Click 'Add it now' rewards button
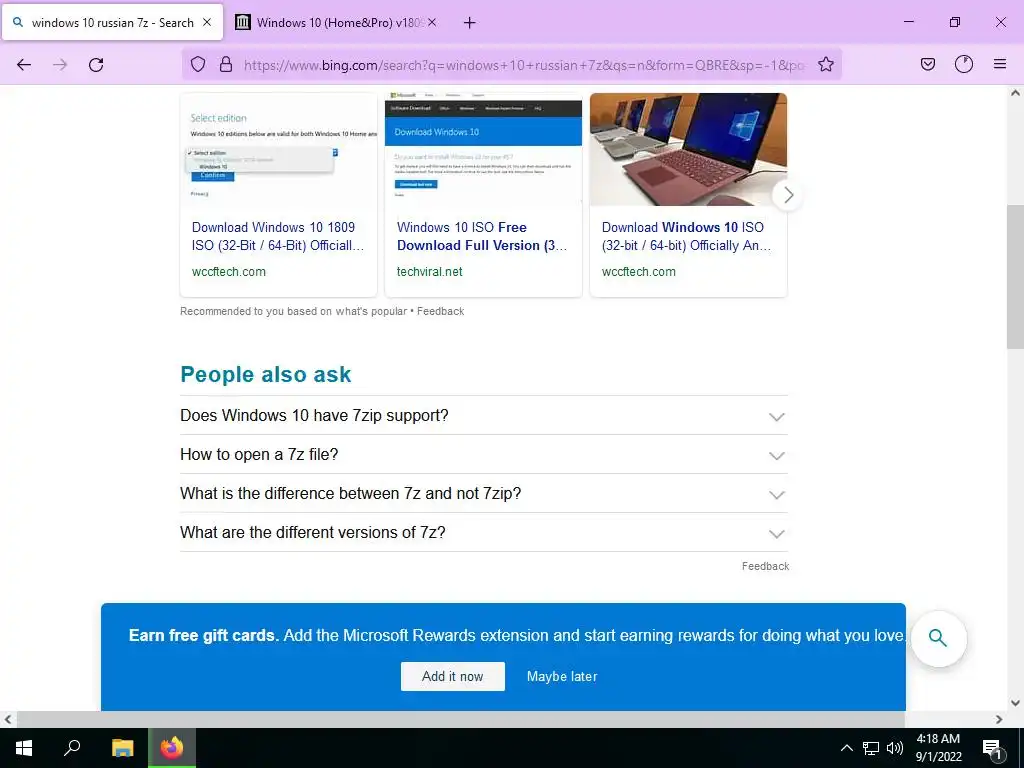The image size is (1024, 768). pyautogui.click(x=453, y=677)
